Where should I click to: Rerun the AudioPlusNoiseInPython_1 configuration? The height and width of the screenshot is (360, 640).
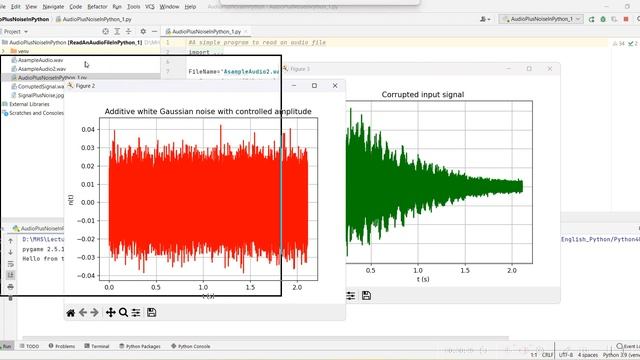tap(591, 19)
